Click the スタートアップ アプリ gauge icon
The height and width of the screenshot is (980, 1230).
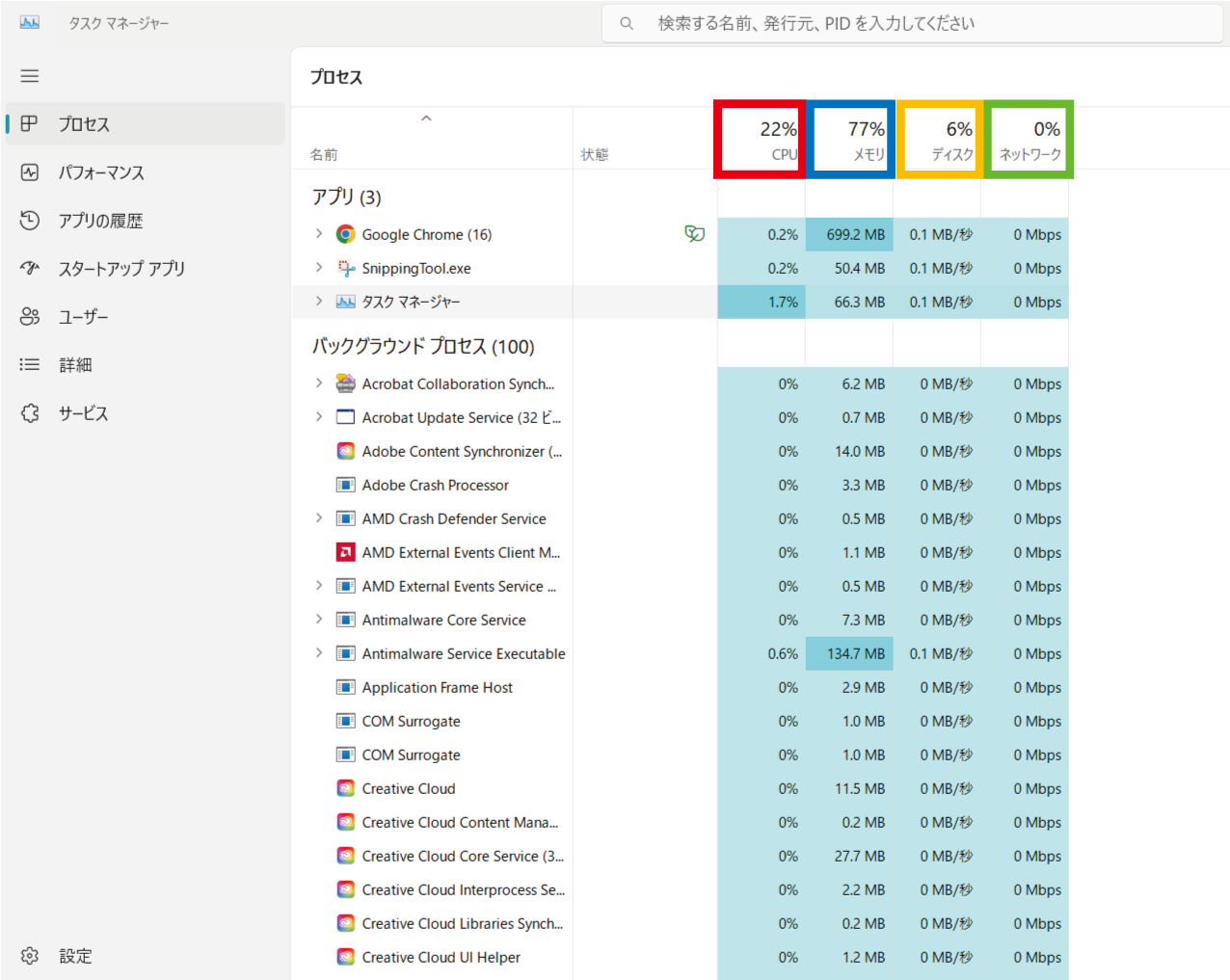coord(30,268)
